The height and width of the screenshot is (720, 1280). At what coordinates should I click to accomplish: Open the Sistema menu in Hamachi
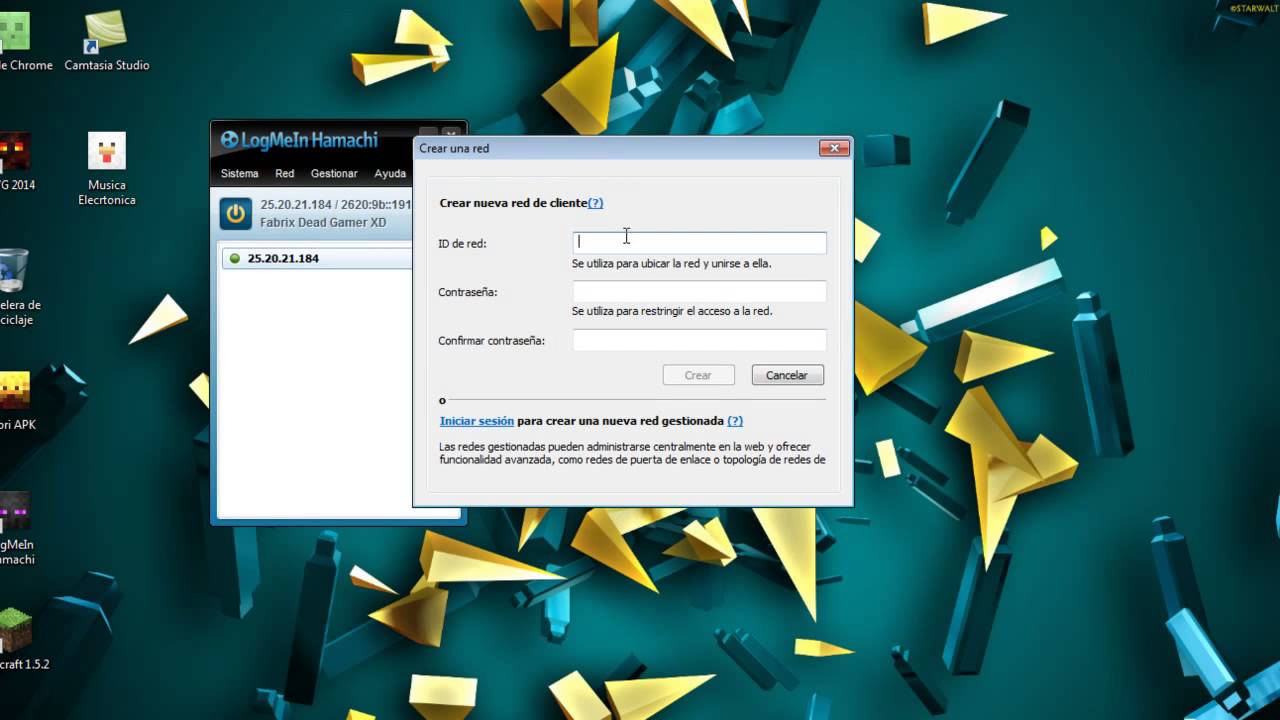(240, 173)
